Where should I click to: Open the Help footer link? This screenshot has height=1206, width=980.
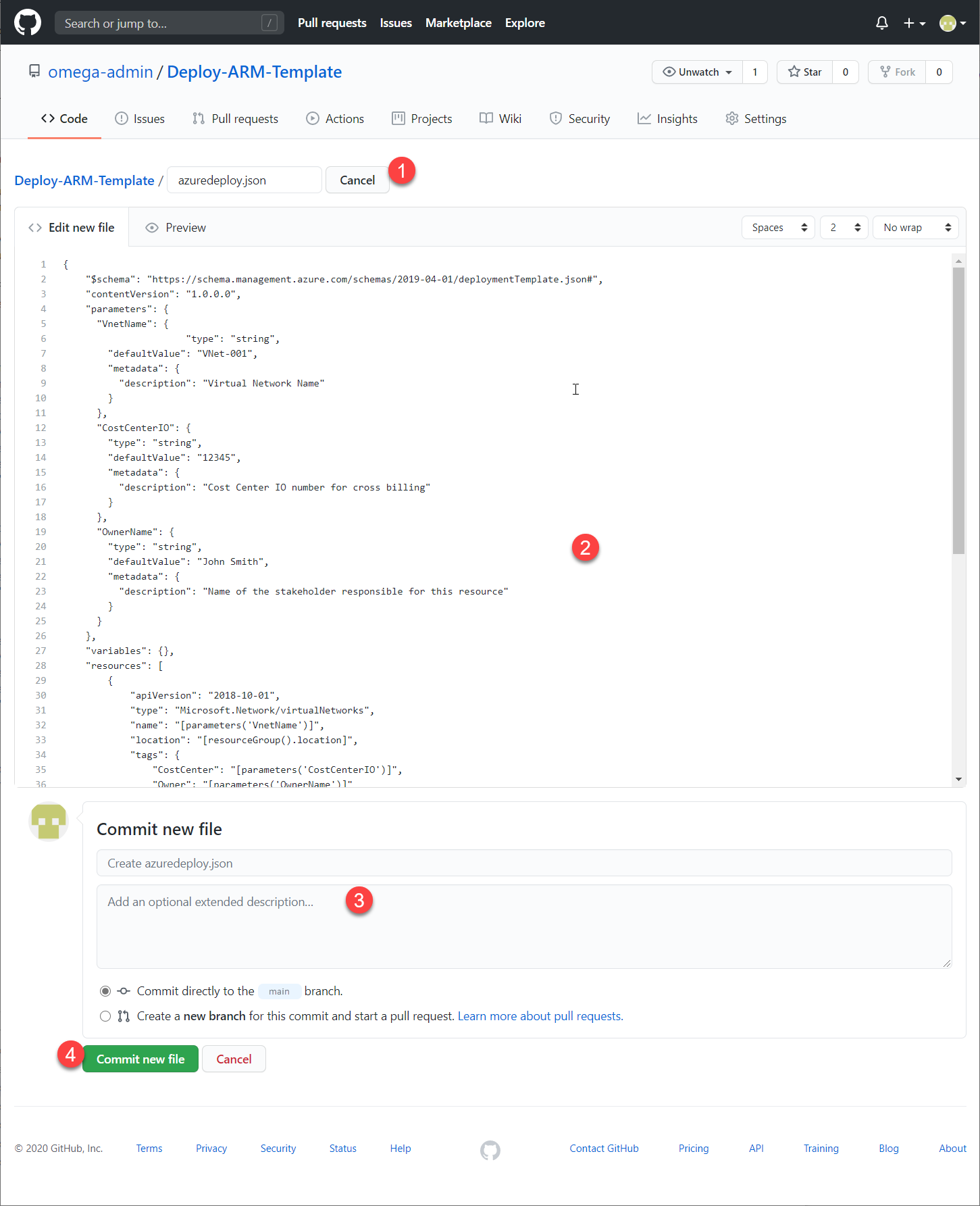[401, 1149]
